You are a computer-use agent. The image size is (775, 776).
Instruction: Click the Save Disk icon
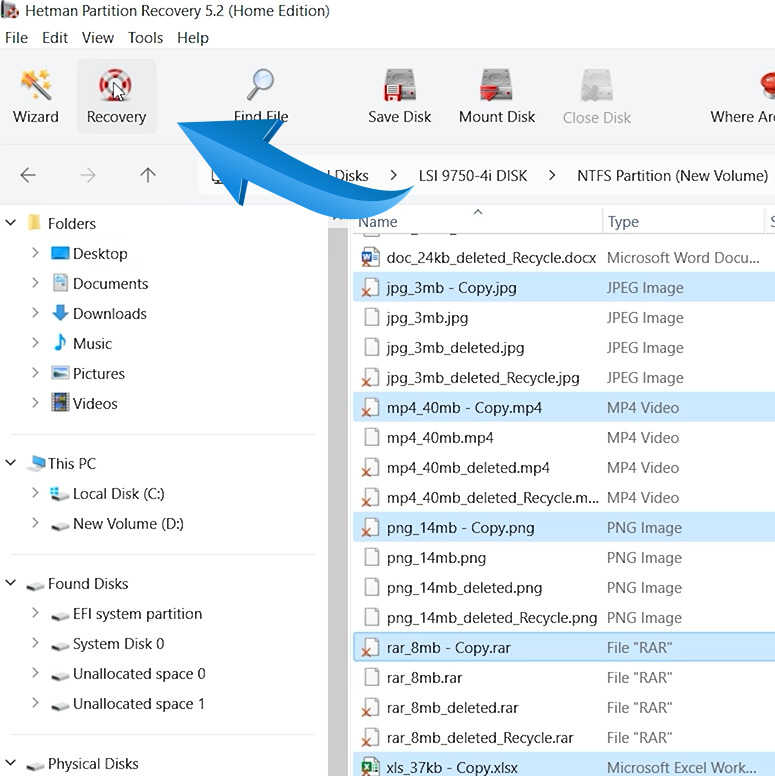coord(399,85)
